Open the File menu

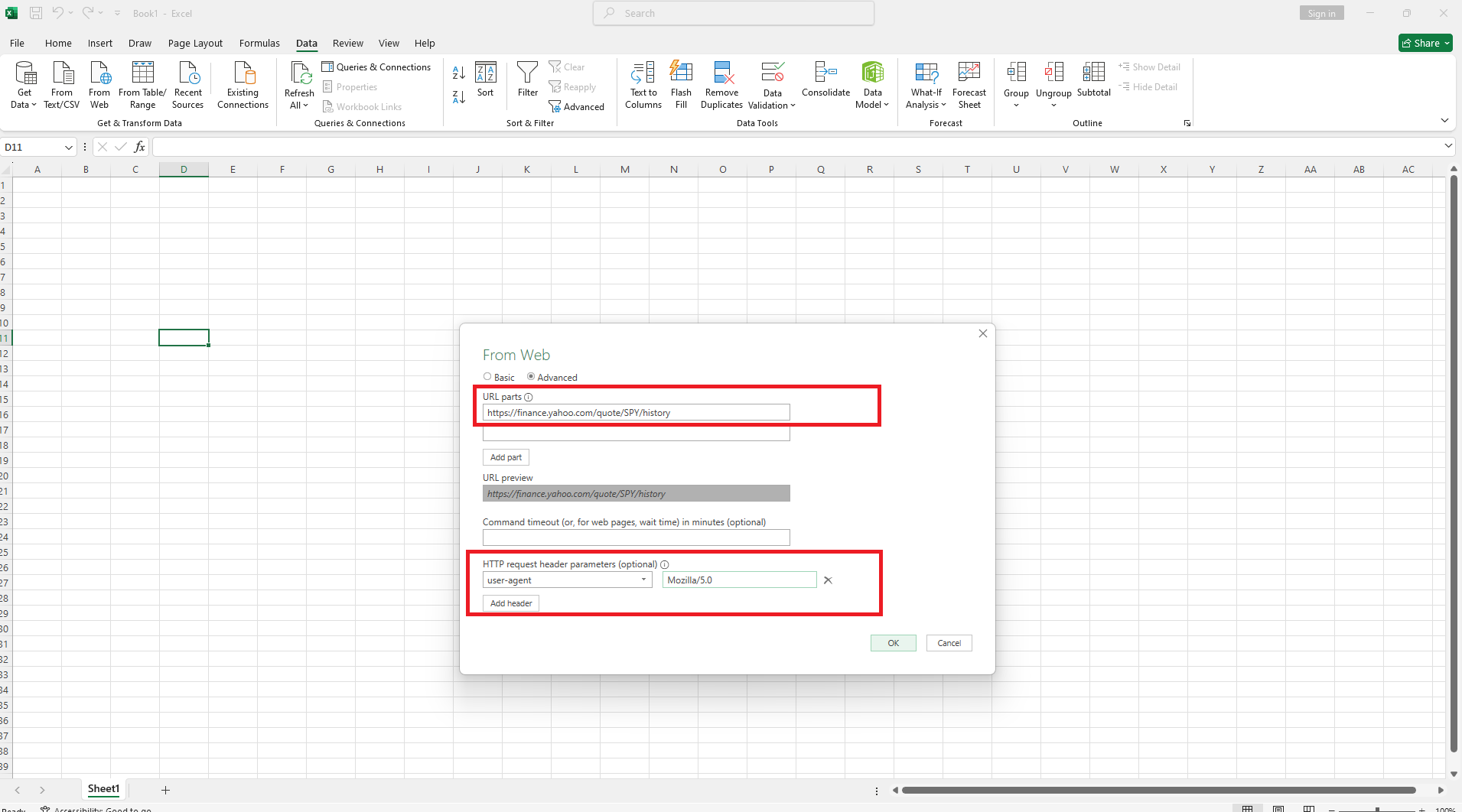coord(17,44)
